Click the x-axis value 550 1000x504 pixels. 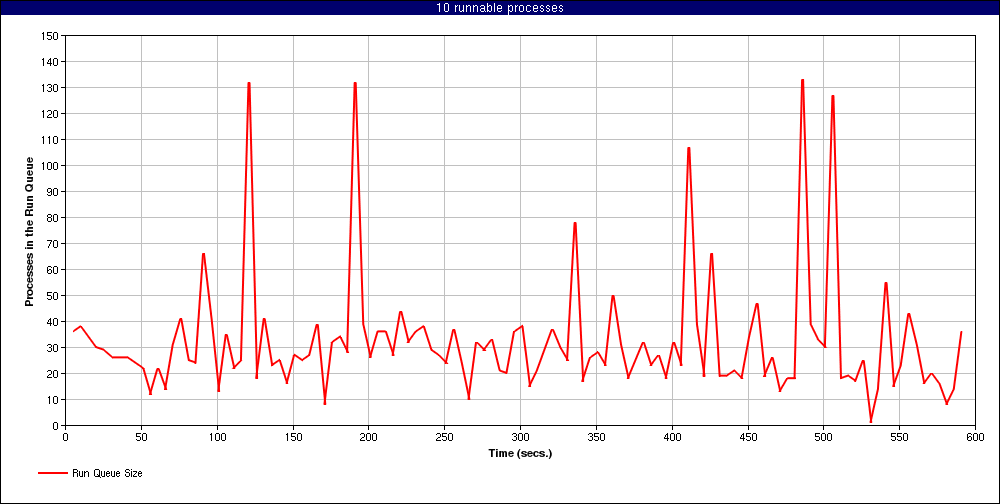pyautogui.click(x=899, y=438)
